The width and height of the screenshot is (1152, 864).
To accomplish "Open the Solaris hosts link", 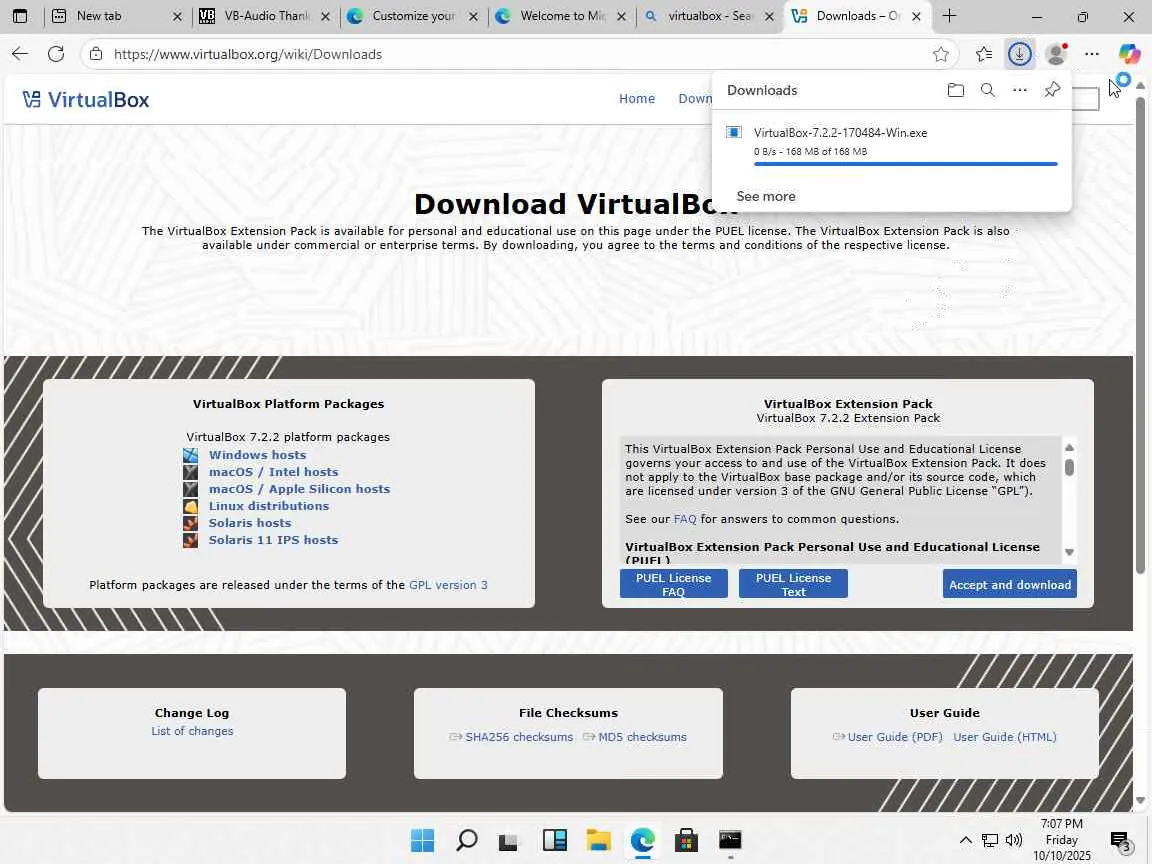I will pyautogui.click(x=250, y=522).
